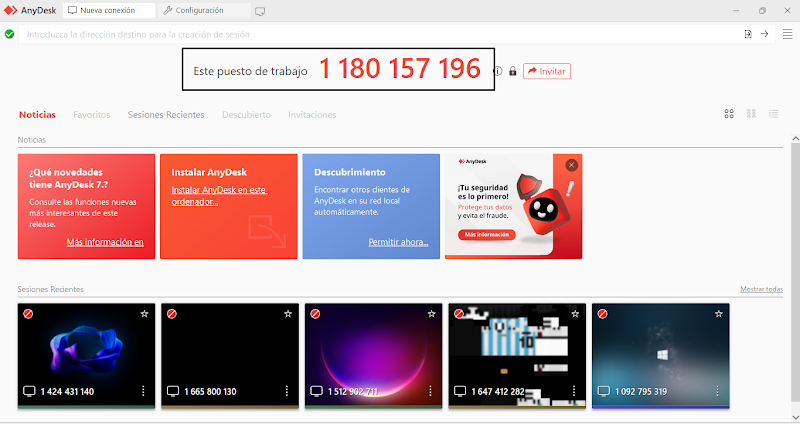Switch to the Descubierto tab
This screenshot has height=424, width=800.
click(246, 115)
